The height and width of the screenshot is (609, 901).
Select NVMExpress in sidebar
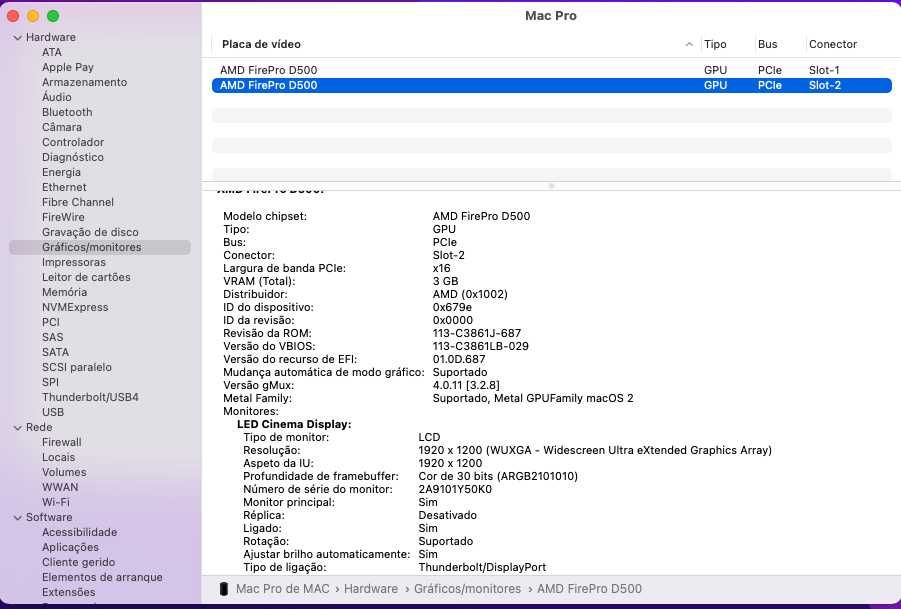pyautogui.click(x=75, y=307)
